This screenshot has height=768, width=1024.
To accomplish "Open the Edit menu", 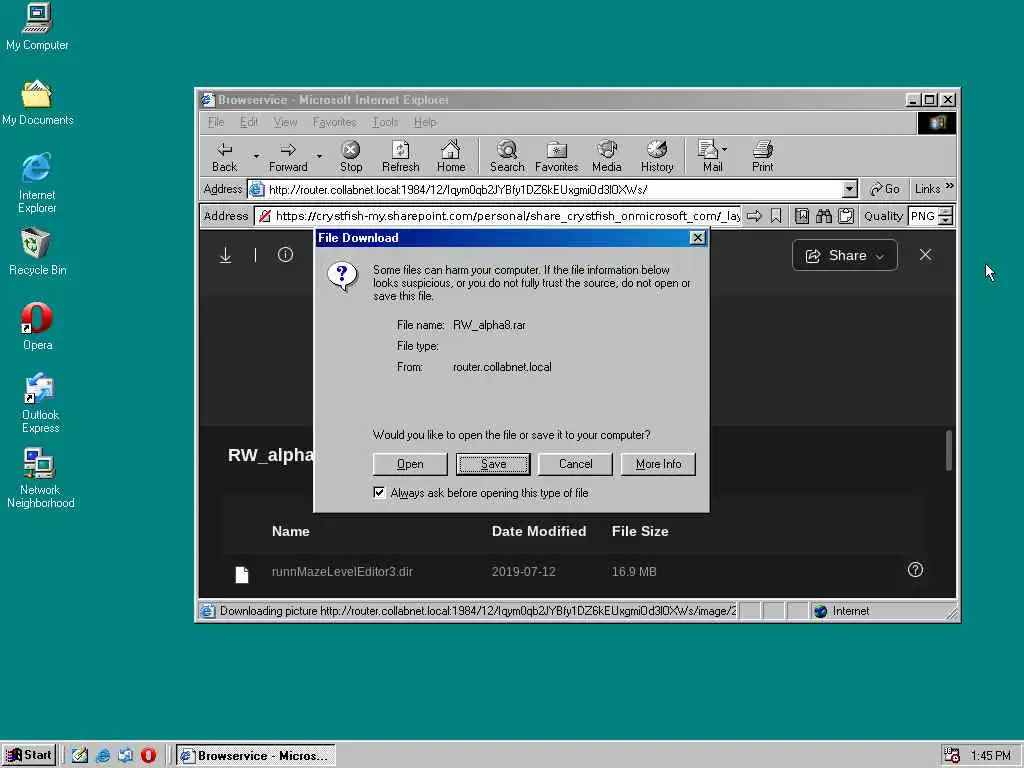I will [x=248, y=122].
